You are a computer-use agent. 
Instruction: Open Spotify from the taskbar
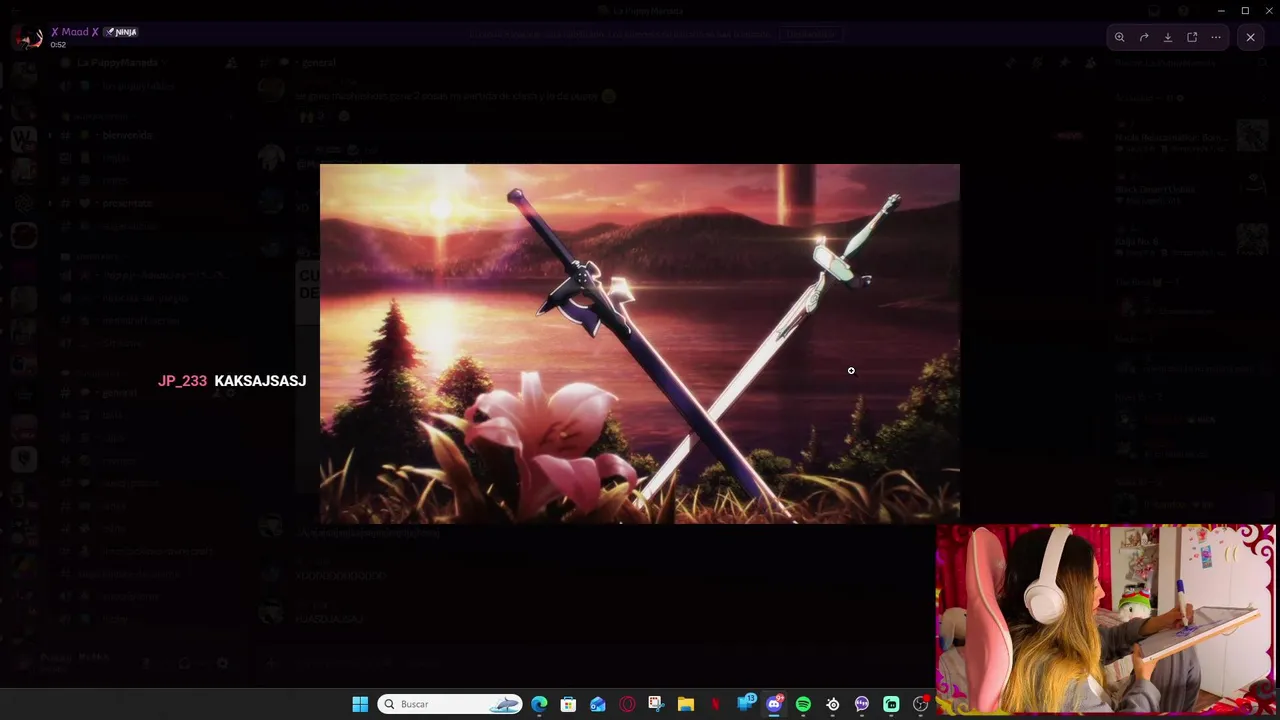803,704
